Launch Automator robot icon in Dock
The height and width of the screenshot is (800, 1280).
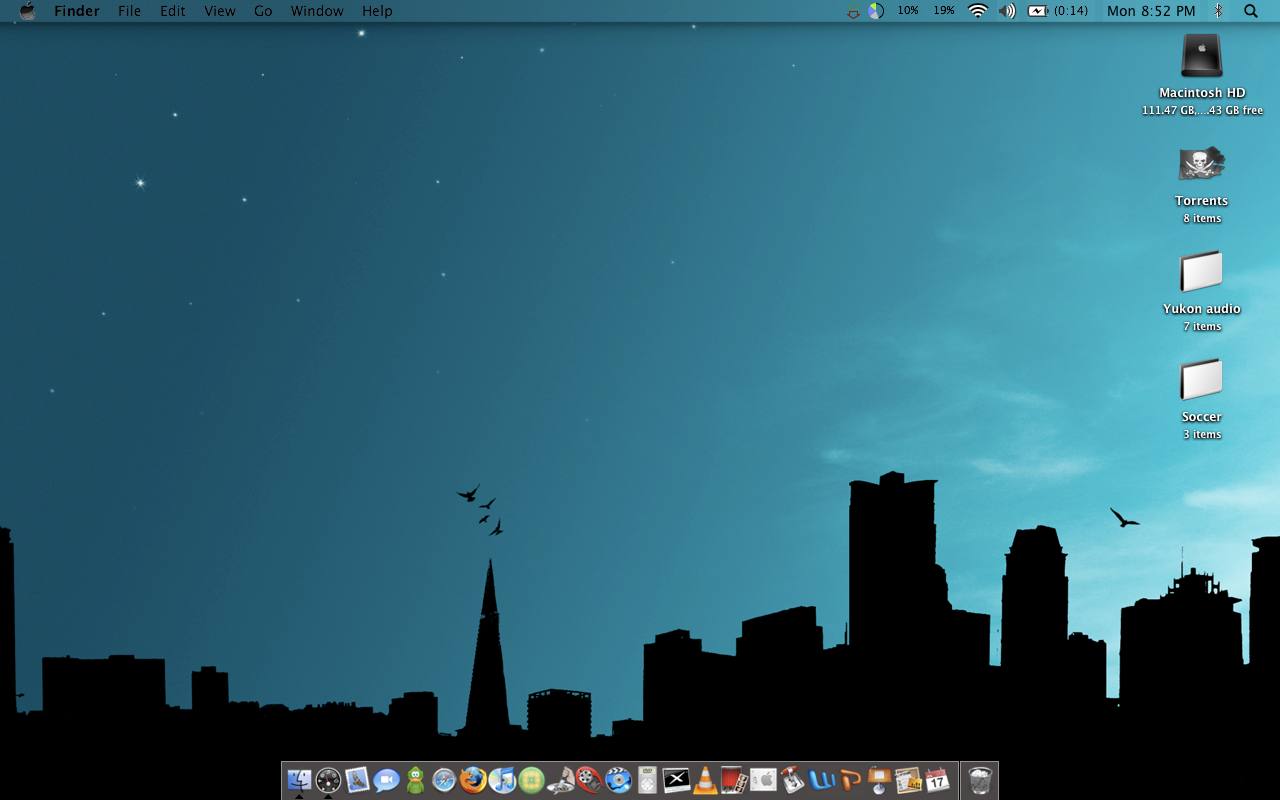[792, 780]
